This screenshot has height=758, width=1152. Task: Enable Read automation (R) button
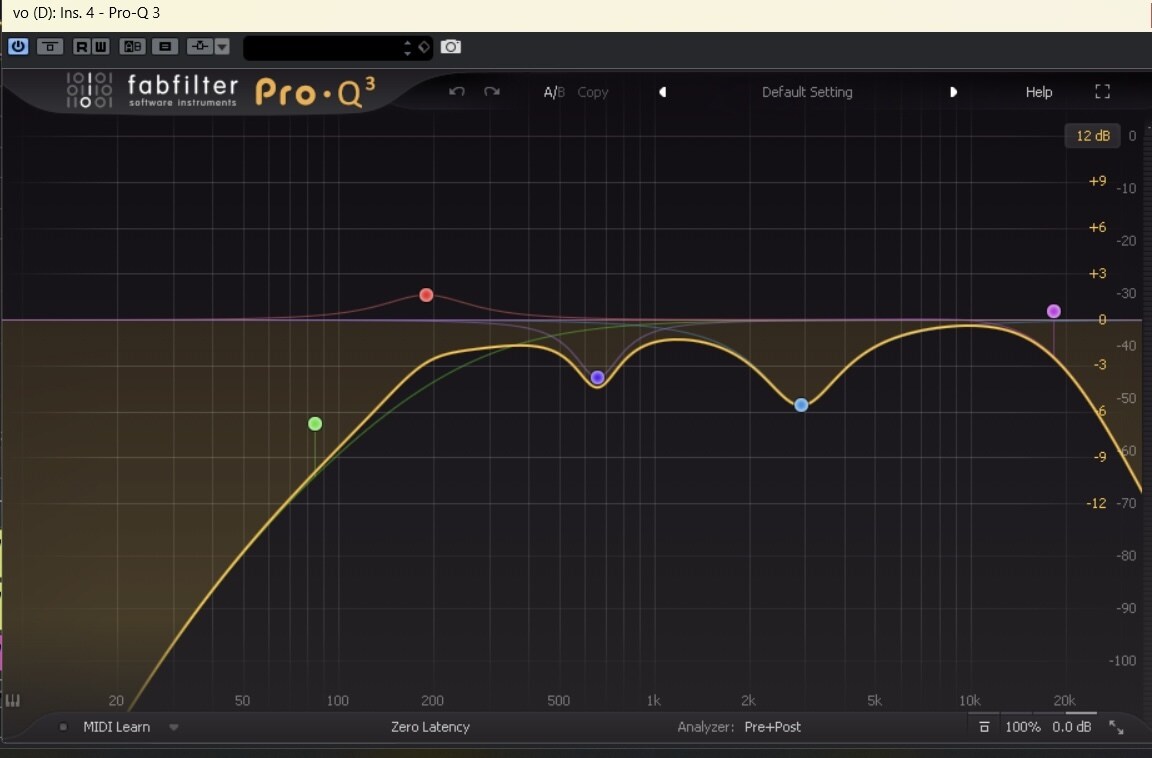coord(82,46)
